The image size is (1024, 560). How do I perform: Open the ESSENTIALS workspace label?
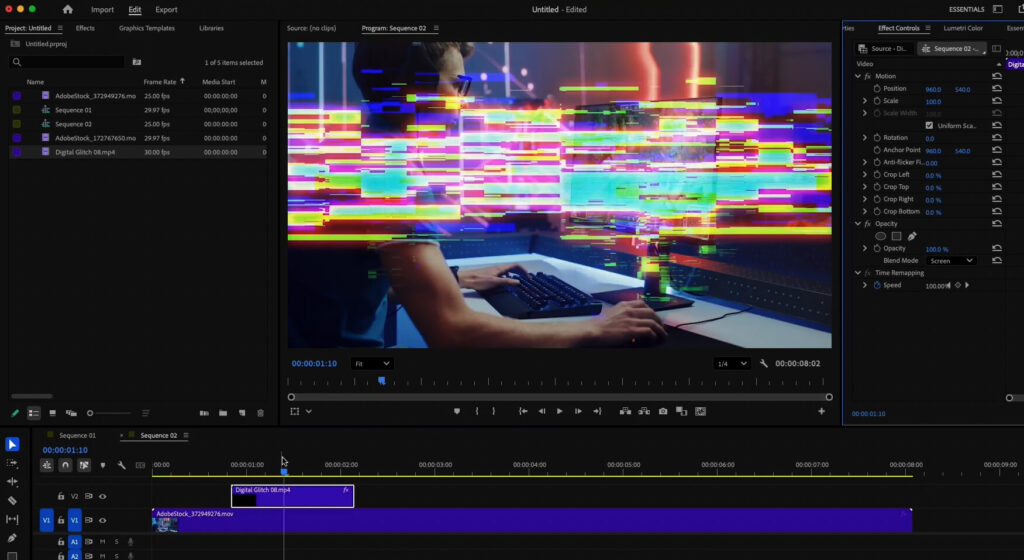point(967,10)
